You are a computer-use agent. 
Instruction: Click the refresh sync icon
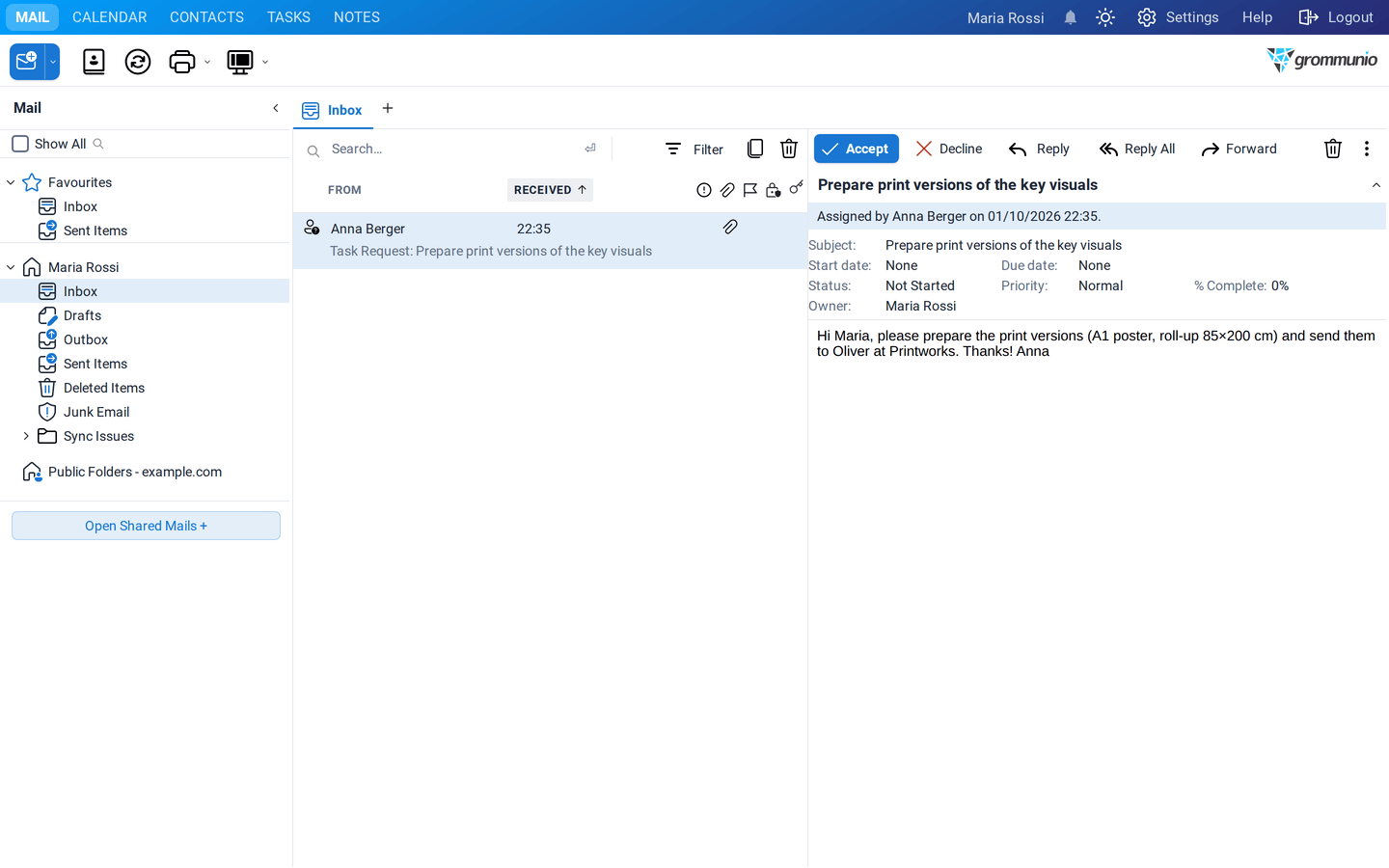[138, 62]
